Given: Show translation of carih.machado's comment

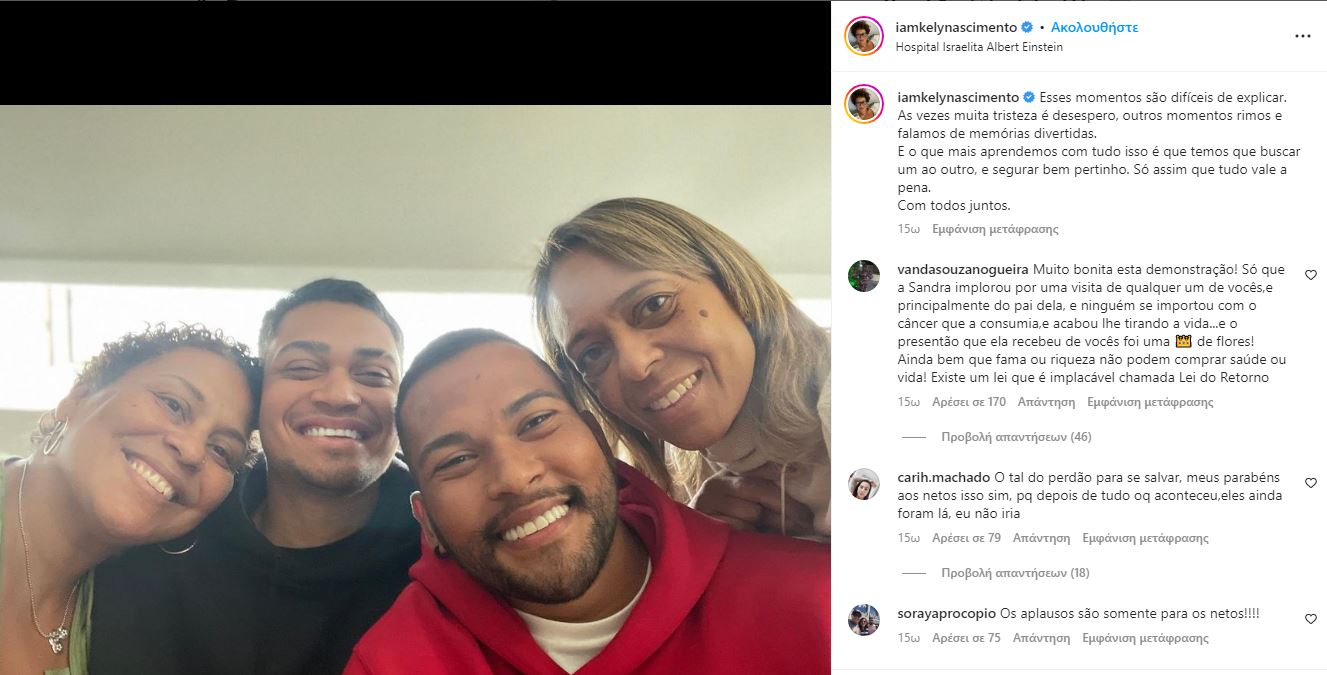Looking at the screenshot, I should (1146, 538).
